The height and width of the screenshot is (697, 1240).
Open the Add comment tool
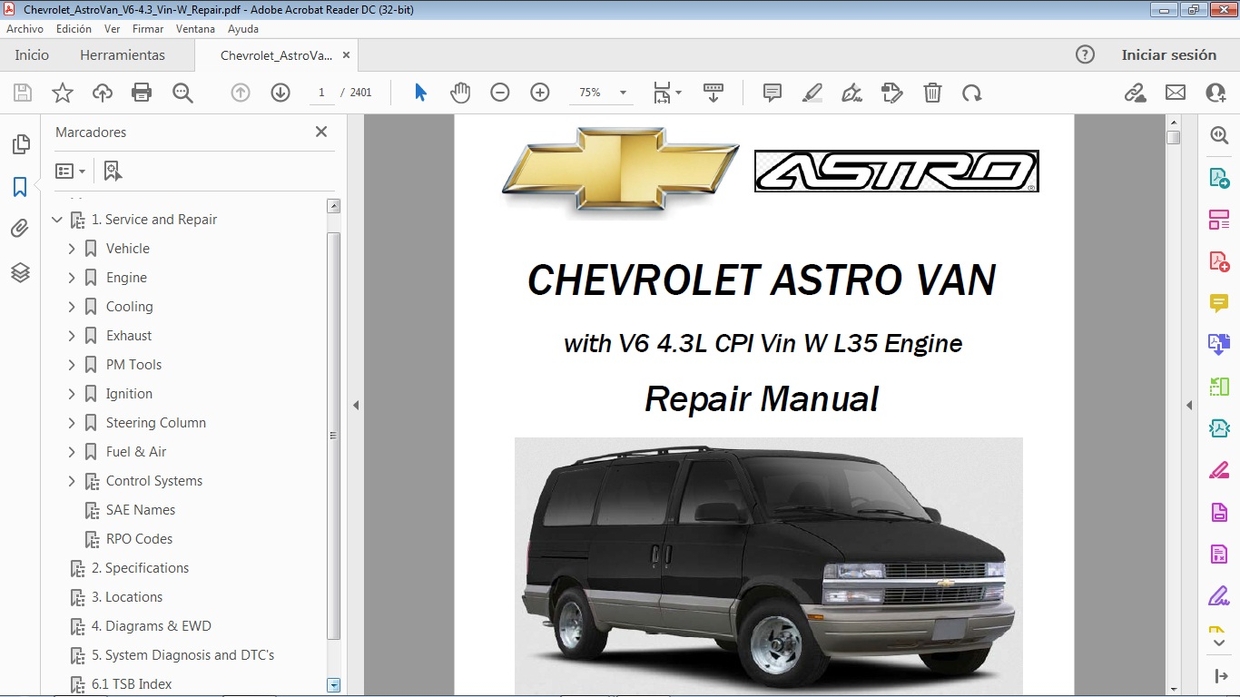(772, 93)
